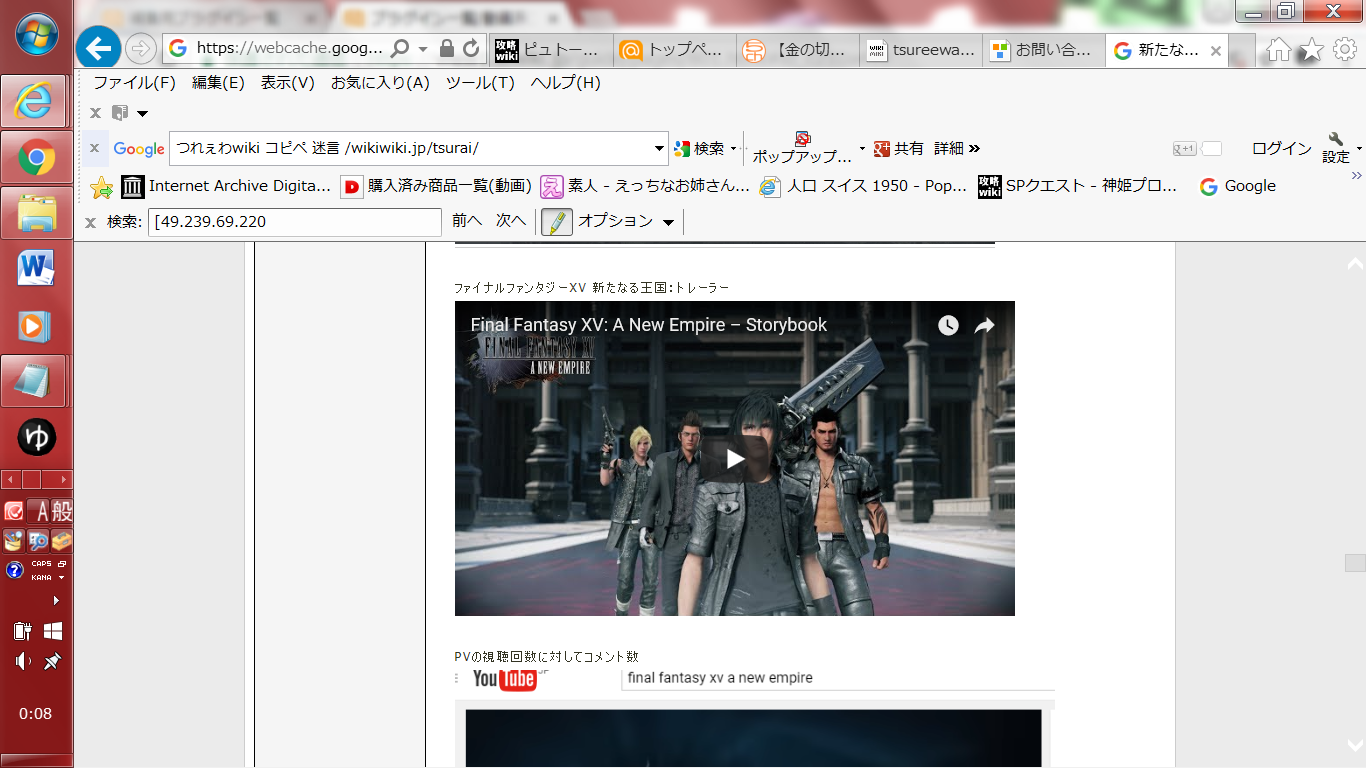
Task: Click 前へ to find previous match
Action: pyautogui.click(x=467, y=221)
